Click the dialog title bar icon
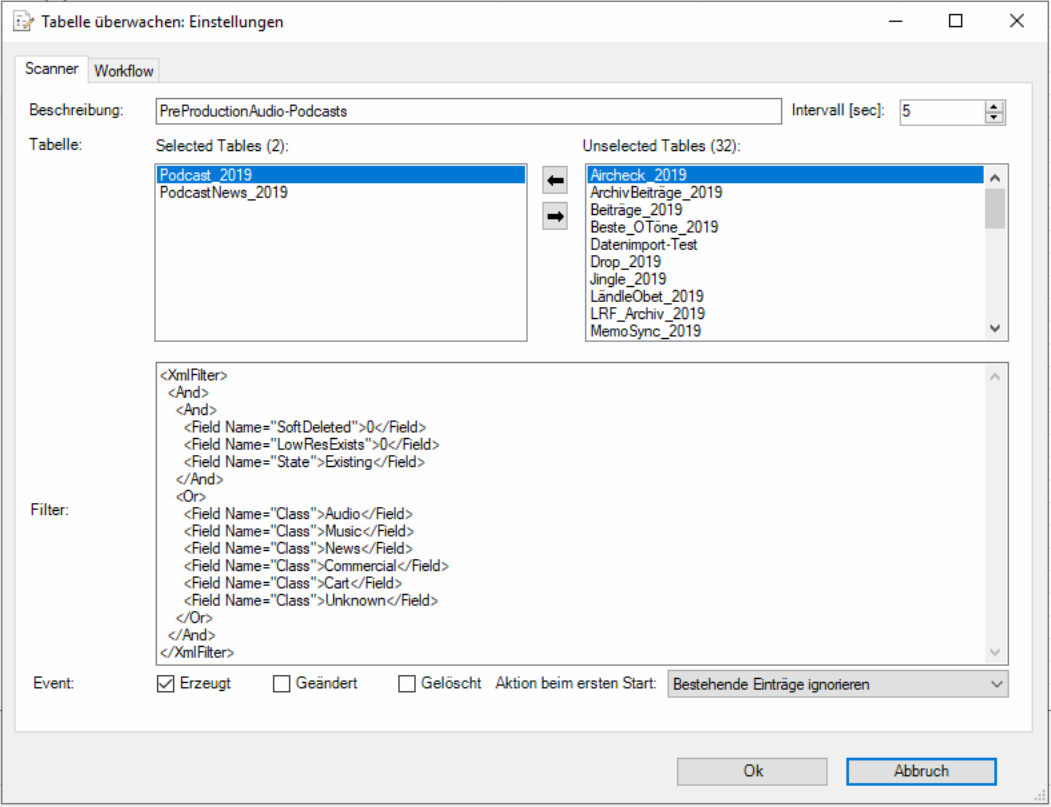Viewport: 1051px width, 807px height. tap(21, 21)
